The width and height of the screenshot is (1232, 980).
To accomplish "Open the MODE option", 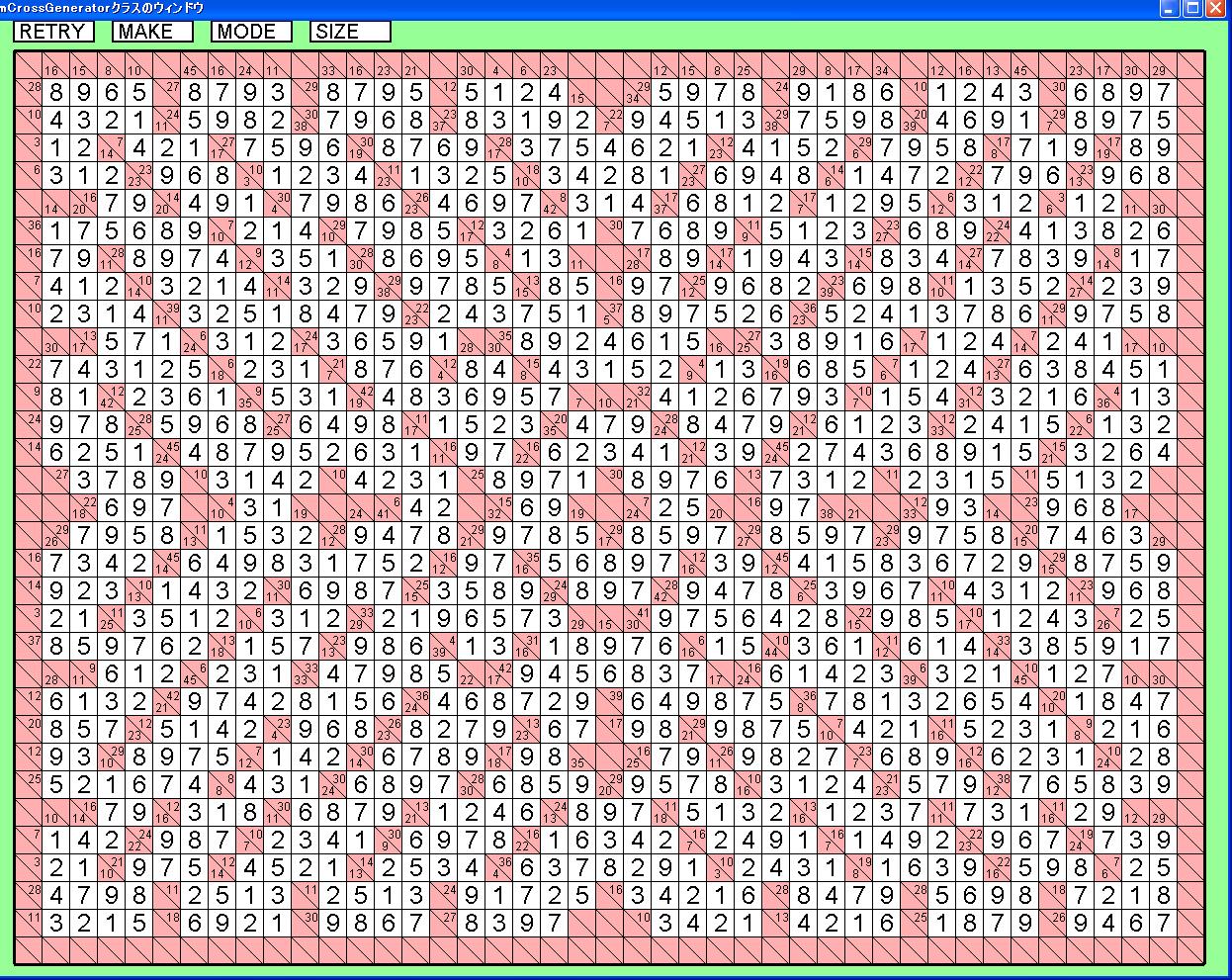I will pos(251,32).
